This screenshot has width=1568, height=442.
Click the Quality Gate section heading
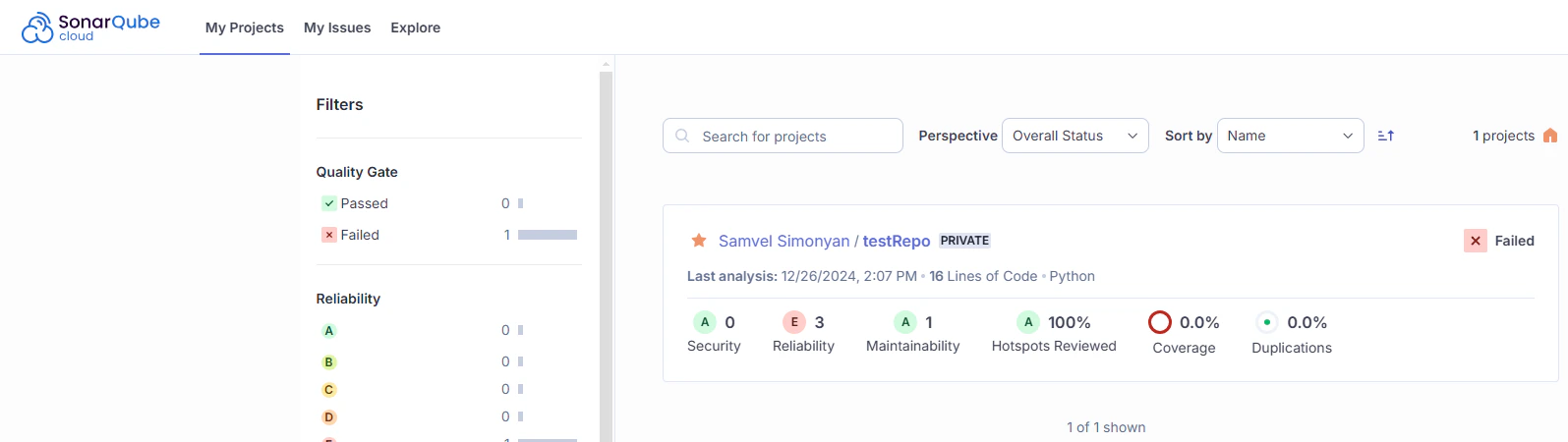[357, 172]
